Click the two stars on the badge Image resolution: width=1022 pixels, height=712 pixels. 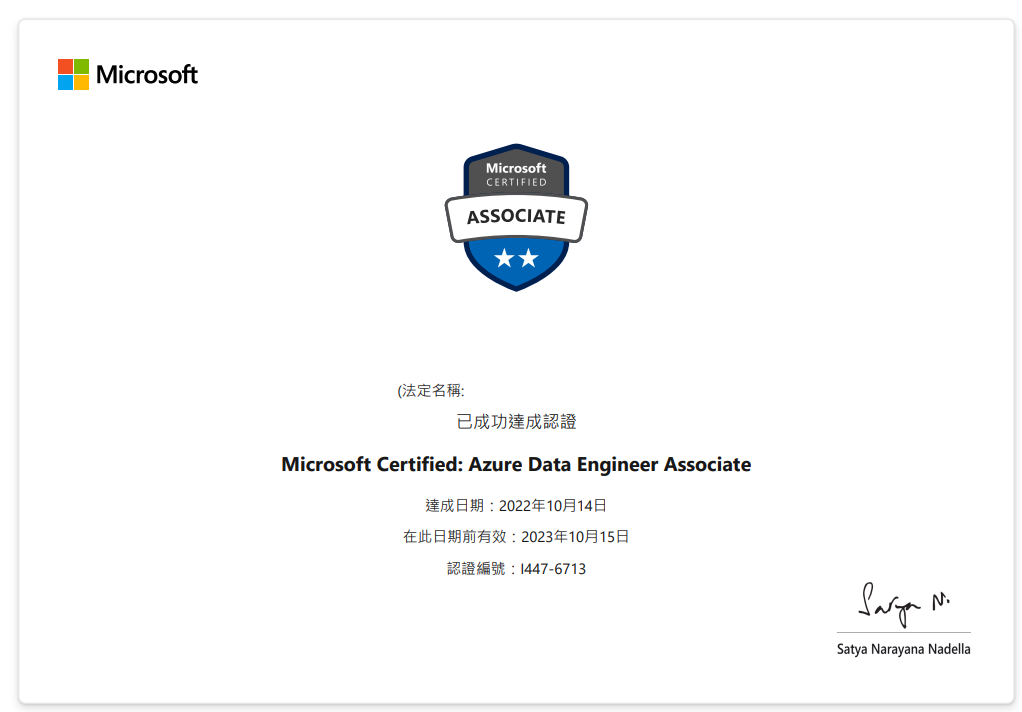pos(516,258)
